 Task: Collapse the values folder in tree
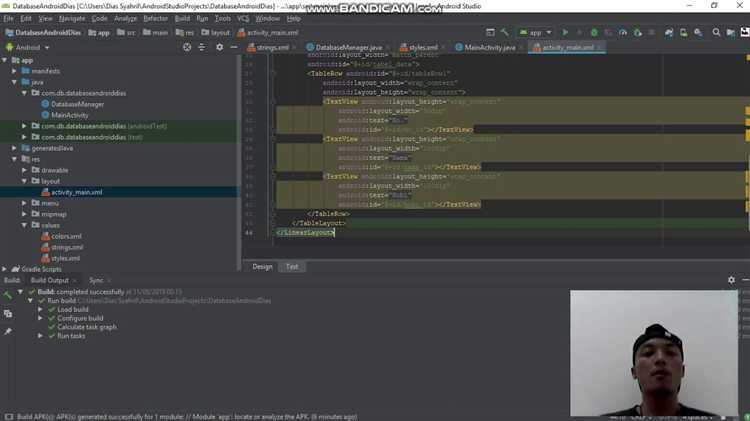[x=24, y=225]
